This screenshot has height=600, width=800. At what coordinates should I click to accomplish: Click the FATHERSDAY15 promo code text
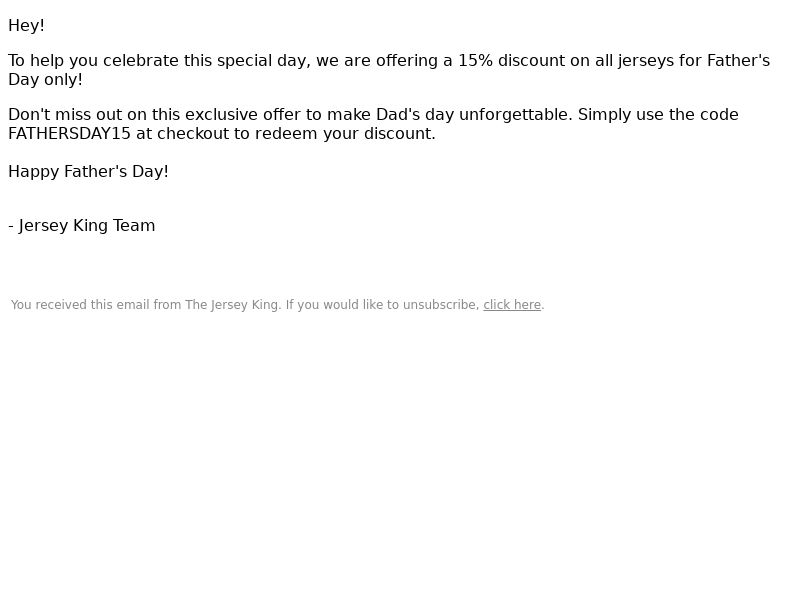click(69, 134)
